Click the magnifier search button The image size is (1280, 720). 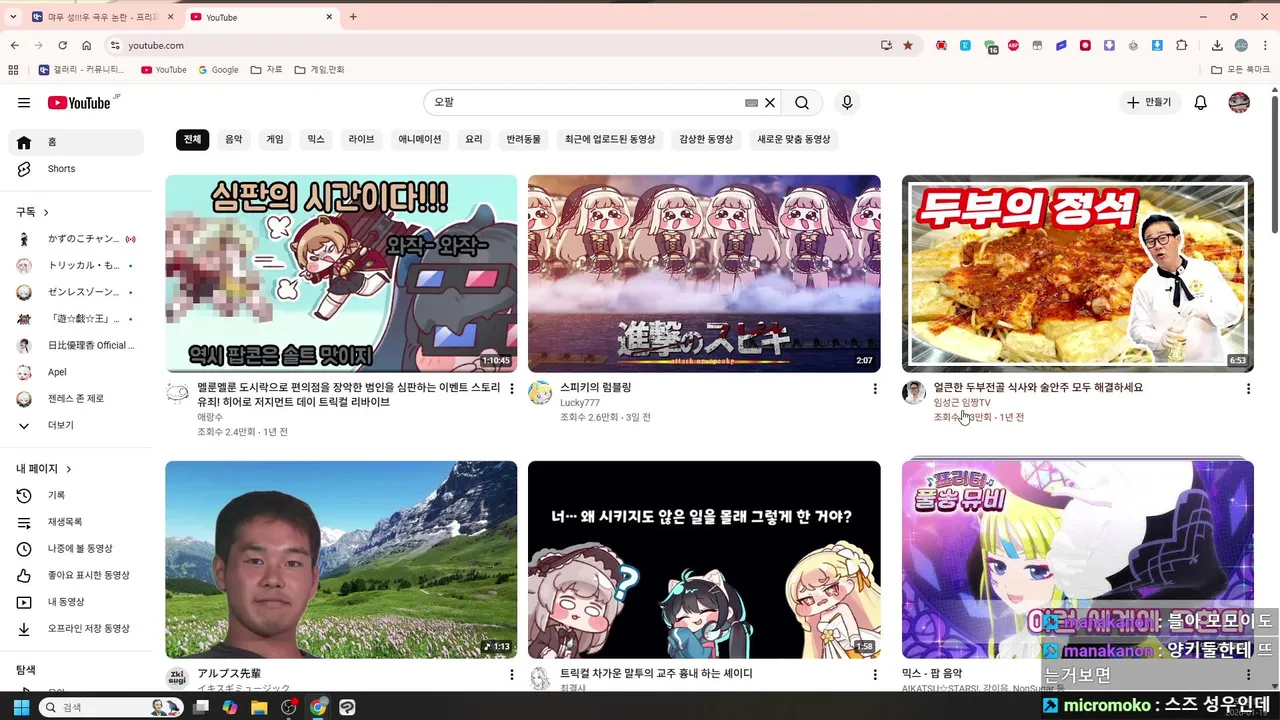pyautogui.click(x=802, y=103)
